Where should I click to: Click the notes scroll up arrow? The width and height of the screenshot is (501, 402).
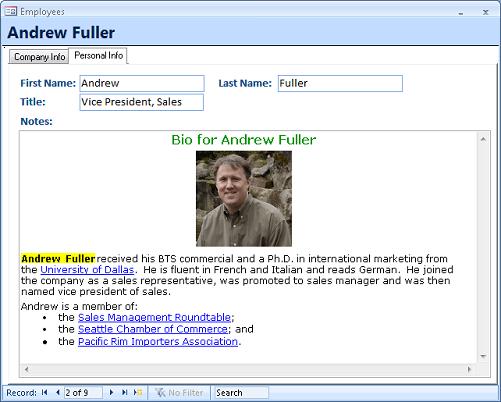pos(483,139)
